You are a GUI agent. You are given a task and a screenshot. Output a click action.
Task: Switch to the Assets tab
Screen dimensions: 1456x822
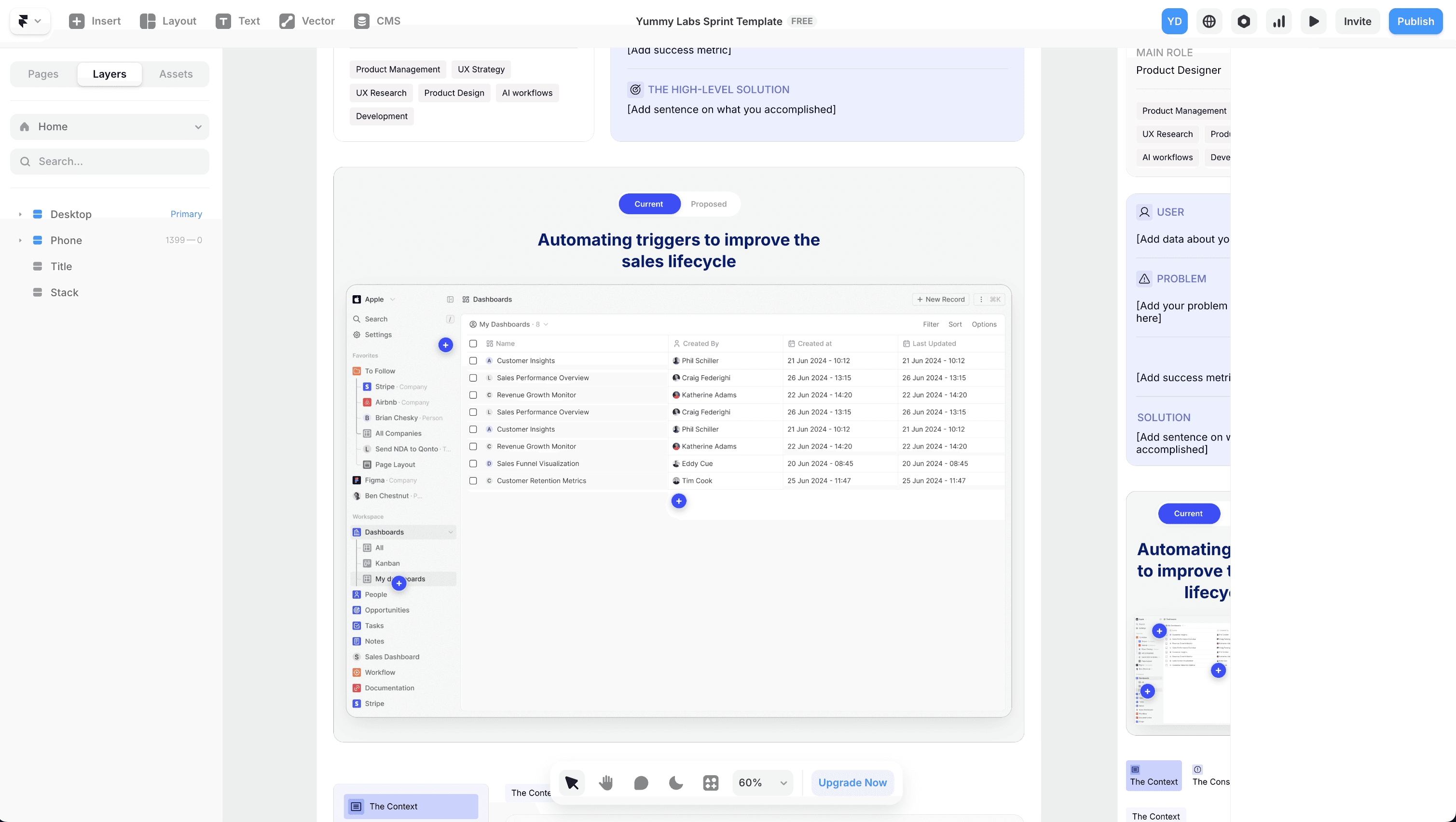(x=175, y=74)
